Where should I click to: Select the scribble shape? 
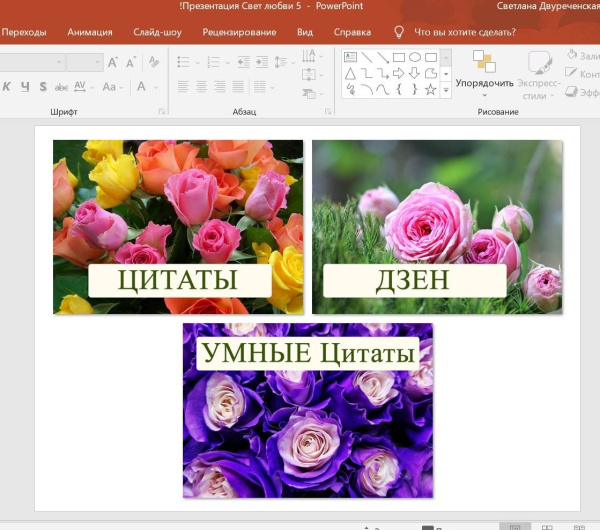pos(350,90)
